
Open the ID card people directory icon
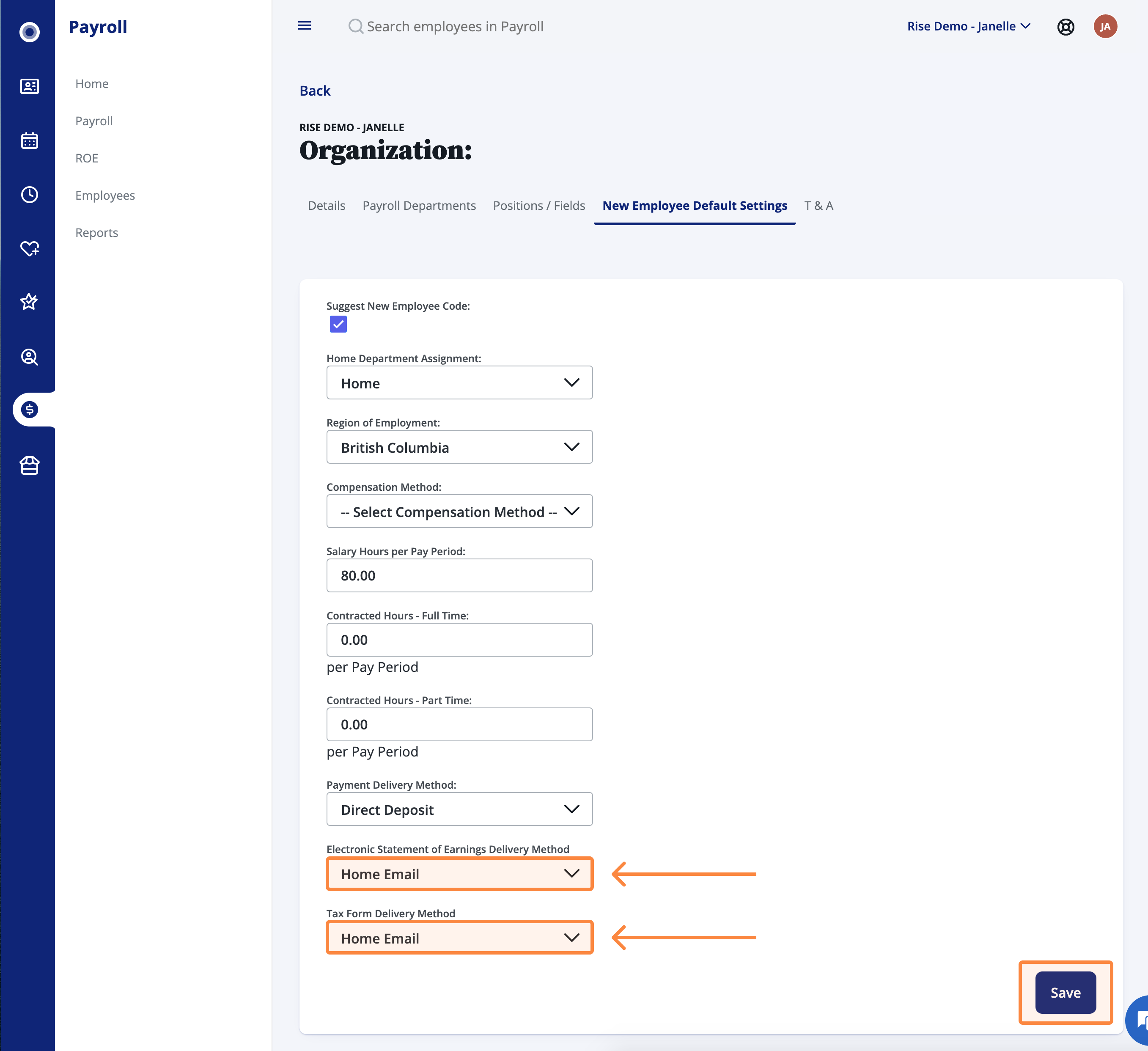coord(29,86)
